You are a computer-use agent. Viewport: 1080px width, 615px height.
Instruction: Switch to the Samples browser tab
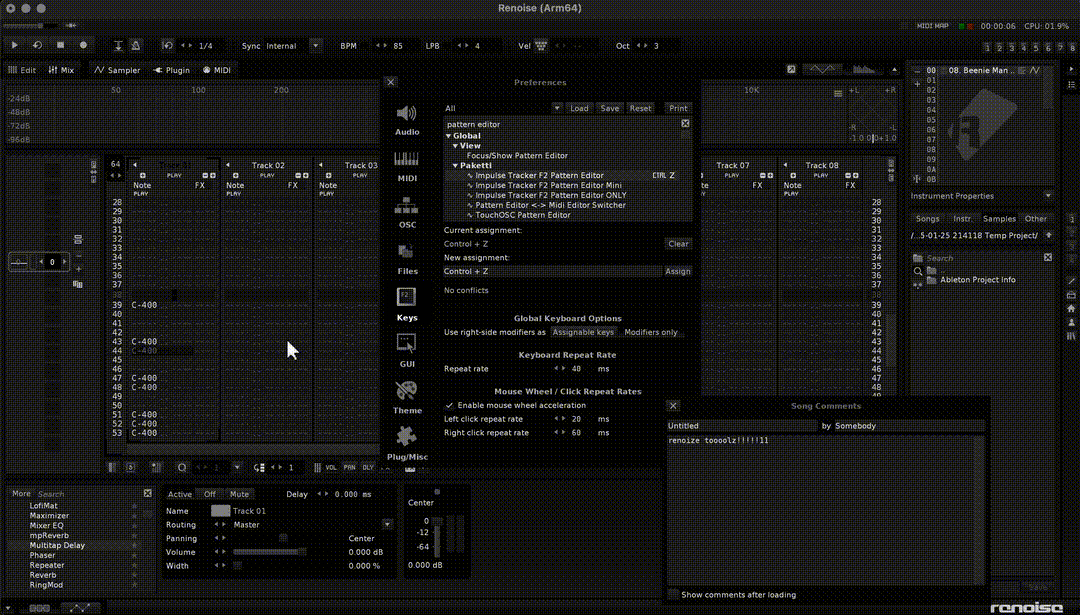tap(998, 219)
